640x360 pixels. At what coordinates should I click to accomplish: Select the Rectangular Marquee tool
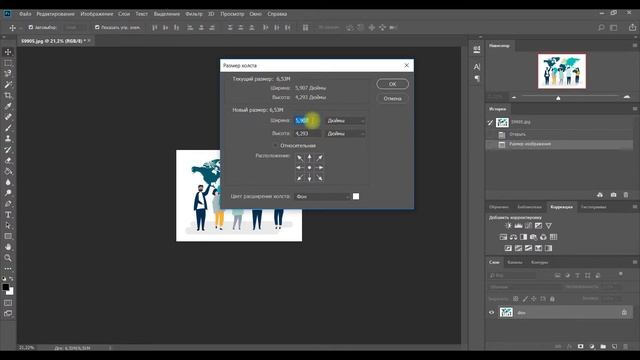tap(8, 63)
